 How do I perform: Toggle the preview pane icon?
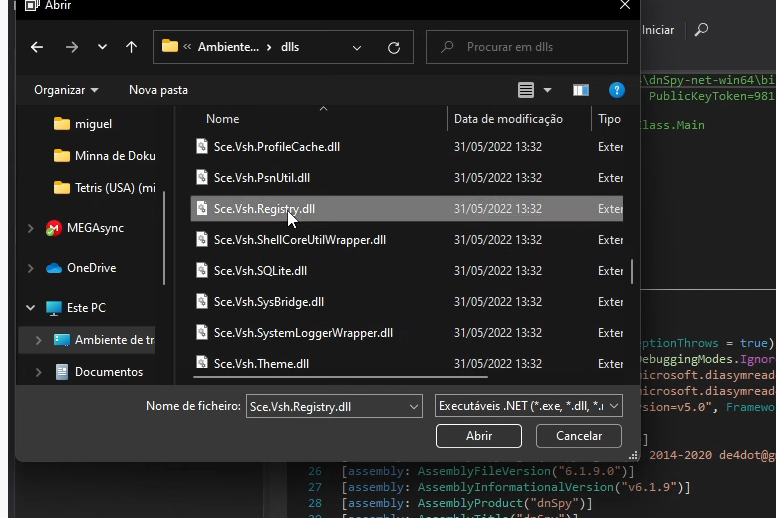point(580,90)
